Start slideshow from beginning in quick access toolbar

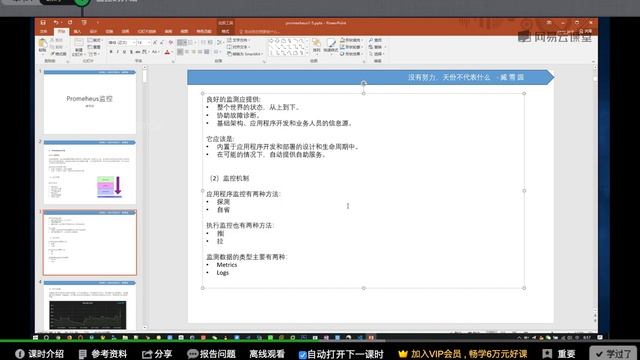point(84,22)
